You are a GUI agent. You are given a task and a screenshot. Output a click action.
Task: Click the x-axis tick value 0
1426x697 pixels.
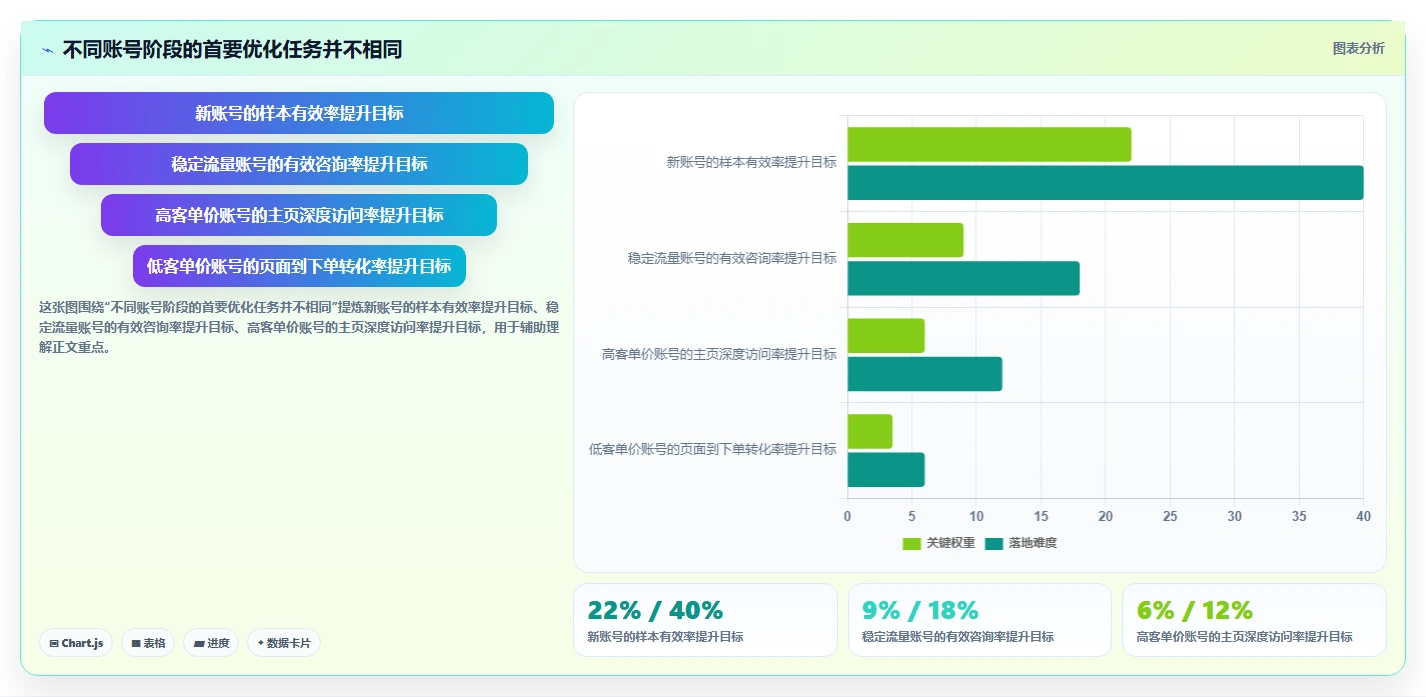pyautogui.click(x=848, y=516)
